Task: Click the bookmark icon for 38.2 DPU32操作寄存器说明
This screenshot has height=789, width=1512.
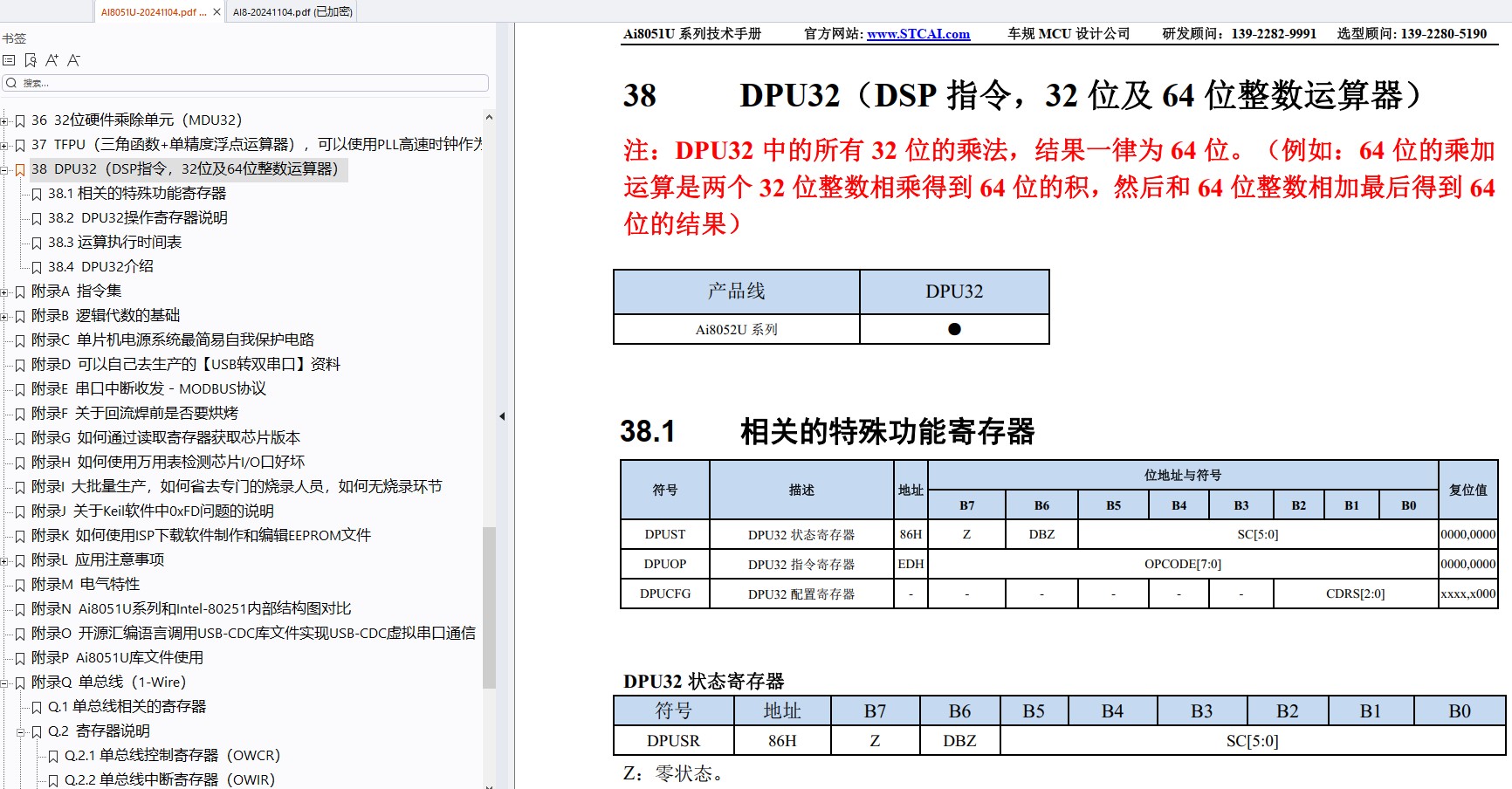Action: (37, 219)
